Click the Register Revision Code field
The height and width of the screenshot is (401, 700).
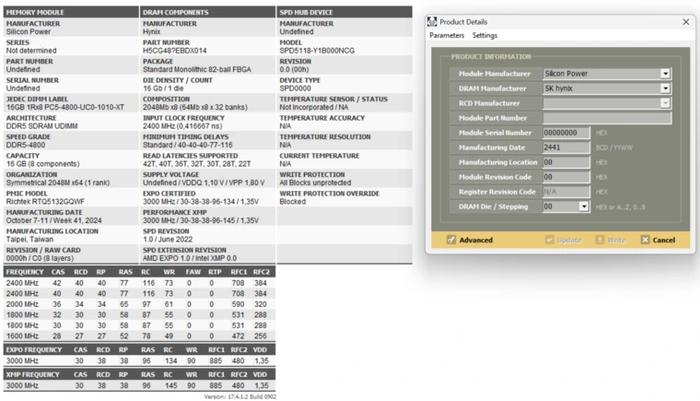566,191
